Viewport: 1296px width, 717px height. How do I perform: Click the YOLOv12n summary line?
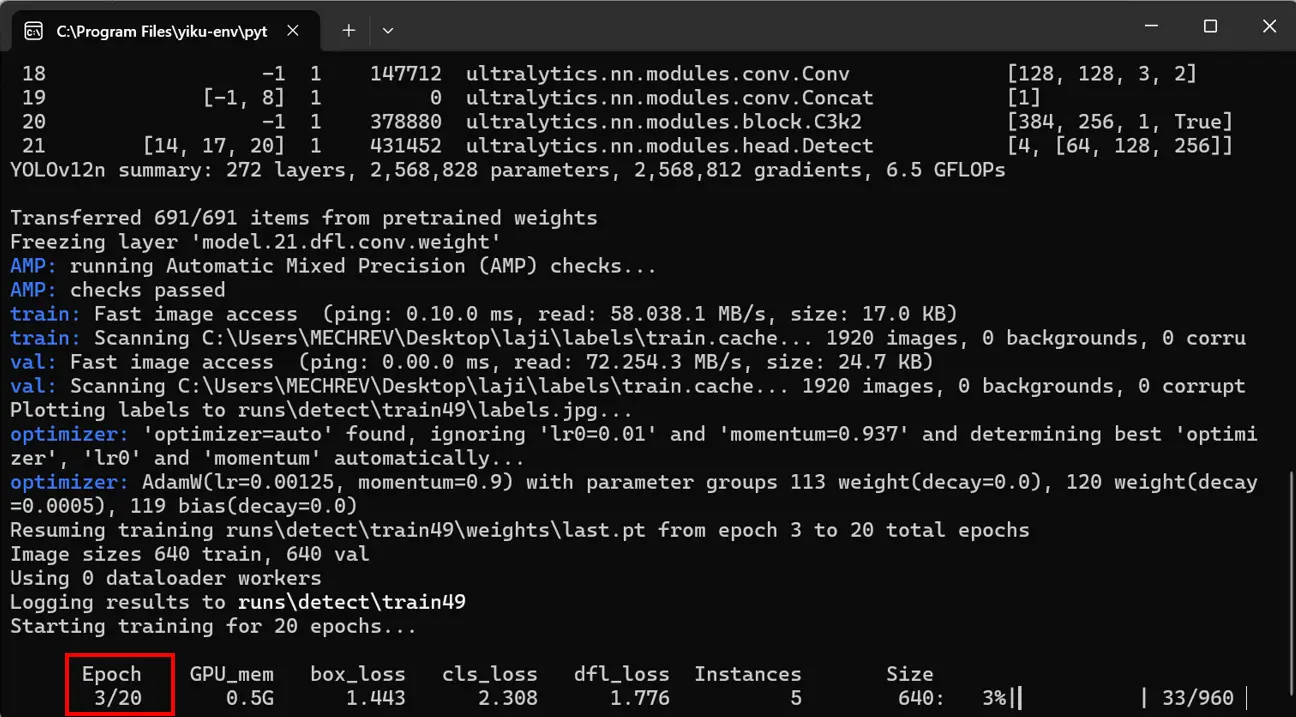[x=507, y=170]
